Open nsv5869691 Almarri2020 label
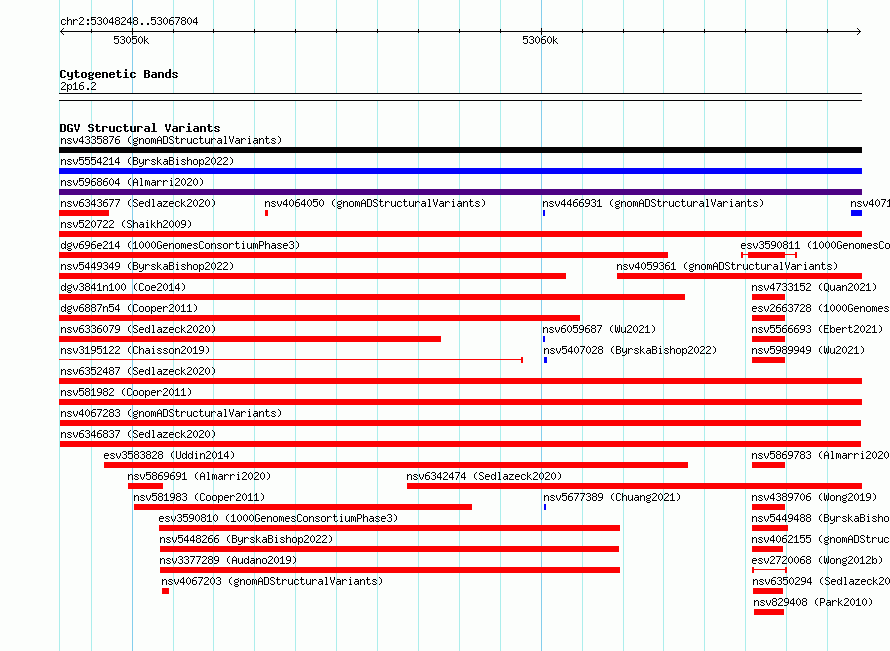The image size is (890, 651). pyautogui.click(x=199, y=476)
